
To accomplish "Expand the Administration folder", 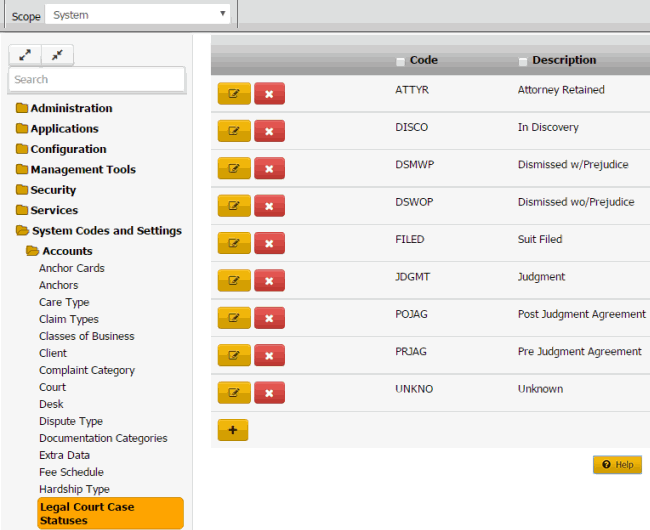I will click(x=71, y=108).
